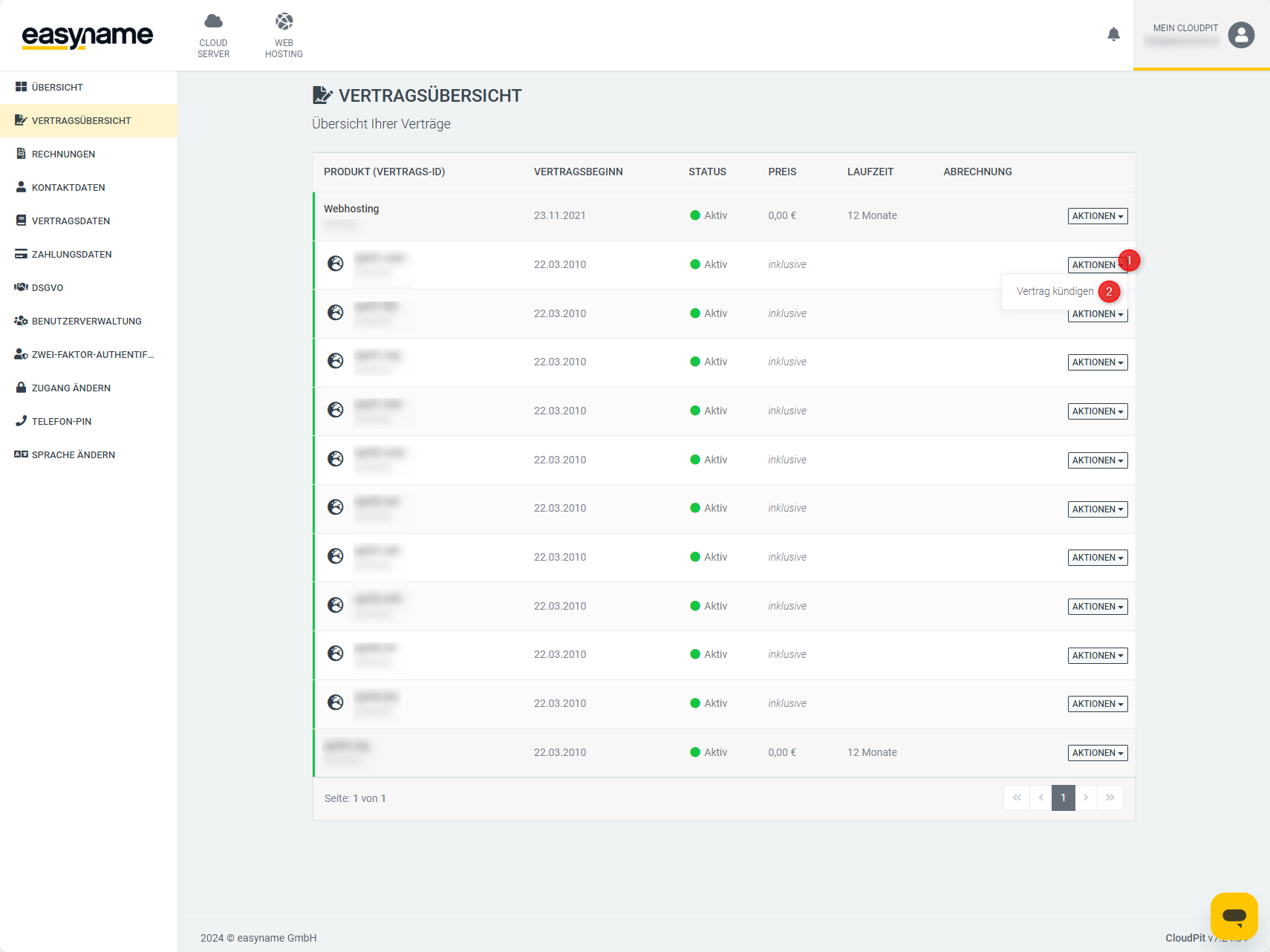1270x952 pixels.
Task: Open the Web Hosting section
Action: 284,35
